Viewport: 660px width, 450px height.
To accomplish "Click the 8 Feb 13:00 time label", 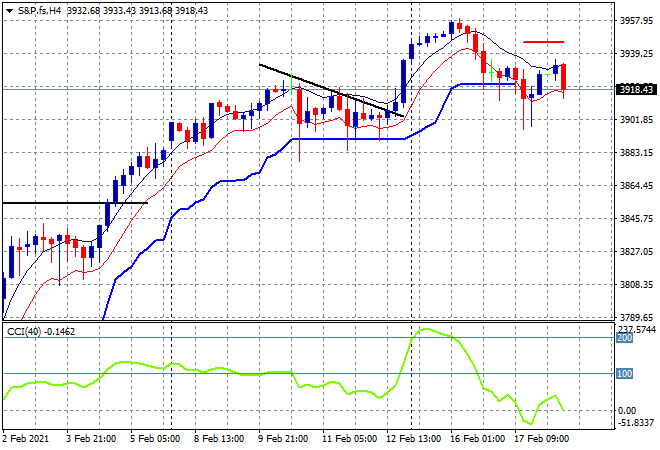I will coord(219,439).
